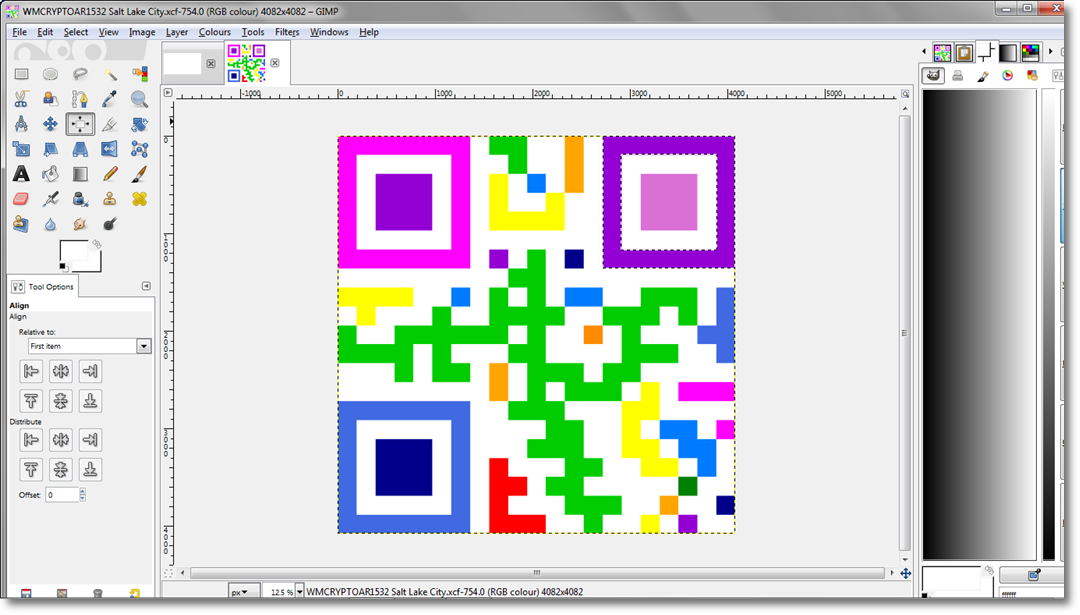Open the Select menu
The image size is (1080, 615).
(76, 32)
